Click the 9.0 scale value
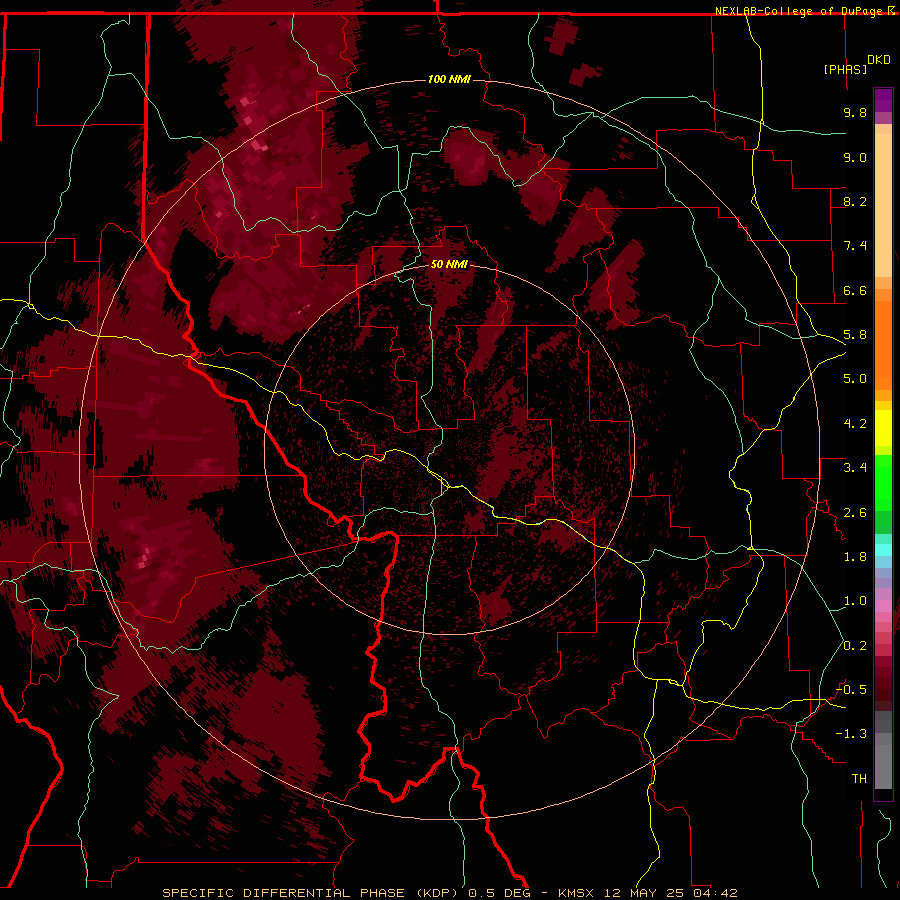Image resolution: width=900 pixels, height=900 pixels. [x=855, y=157]
